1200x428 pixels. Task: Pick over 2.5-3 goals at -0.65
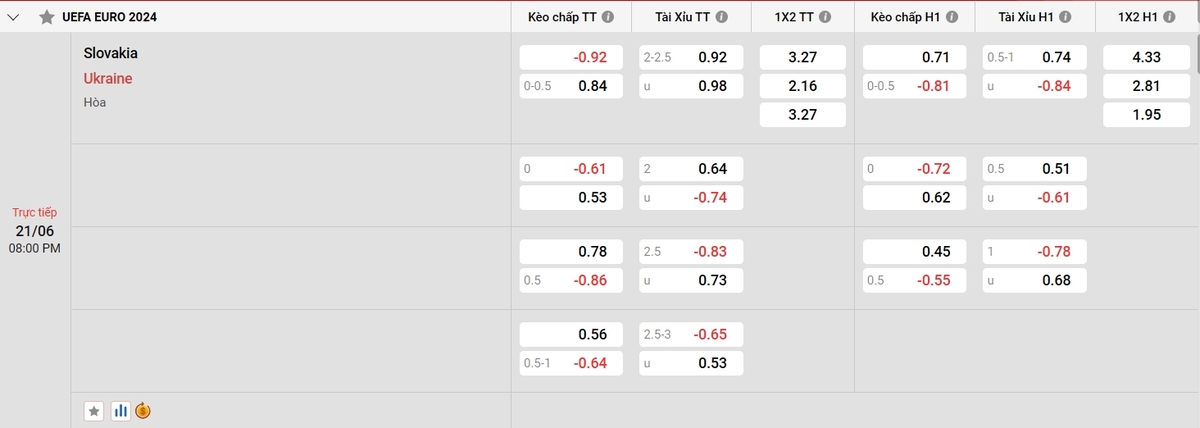click(x=690, y=335)
